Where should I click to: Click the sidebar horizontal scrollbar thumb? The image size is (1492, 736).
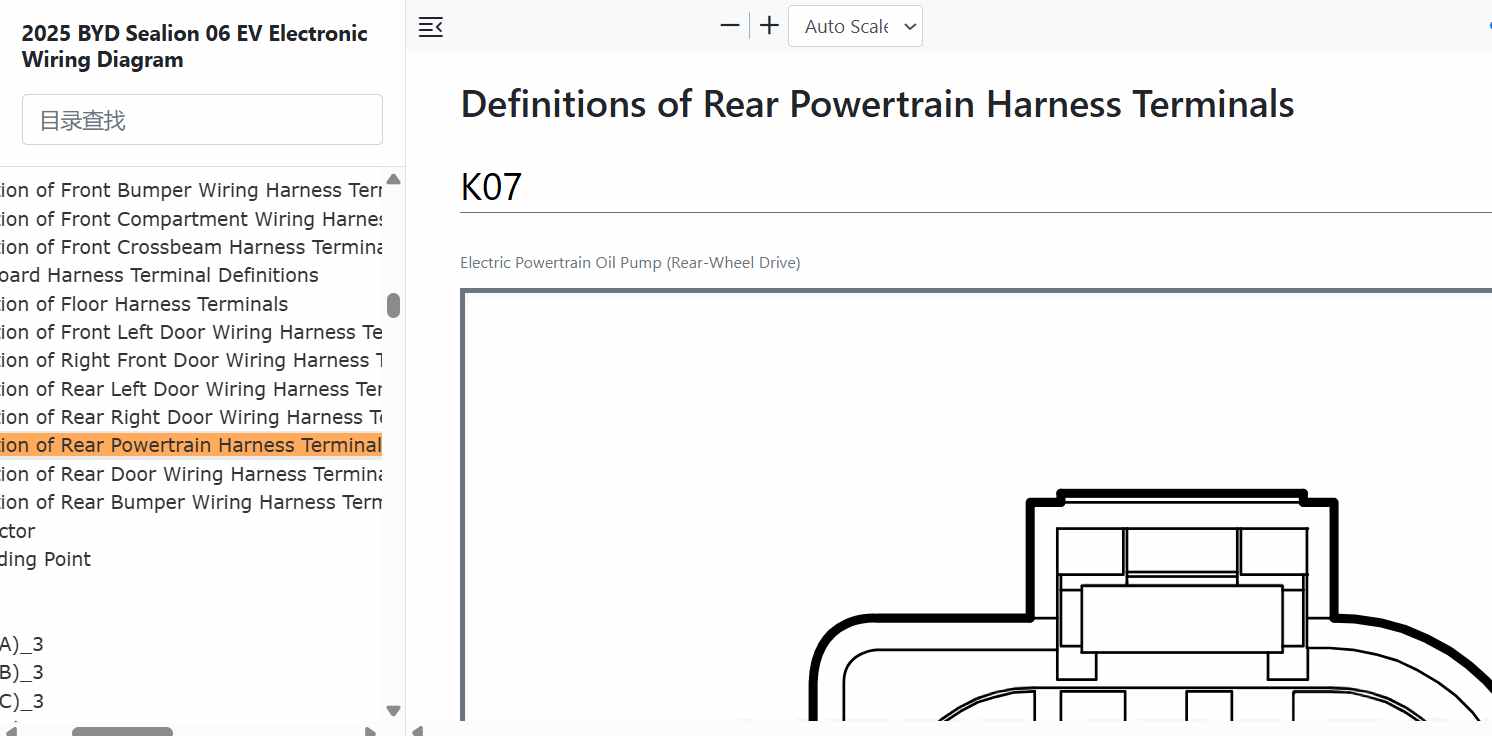click(122, 731)
